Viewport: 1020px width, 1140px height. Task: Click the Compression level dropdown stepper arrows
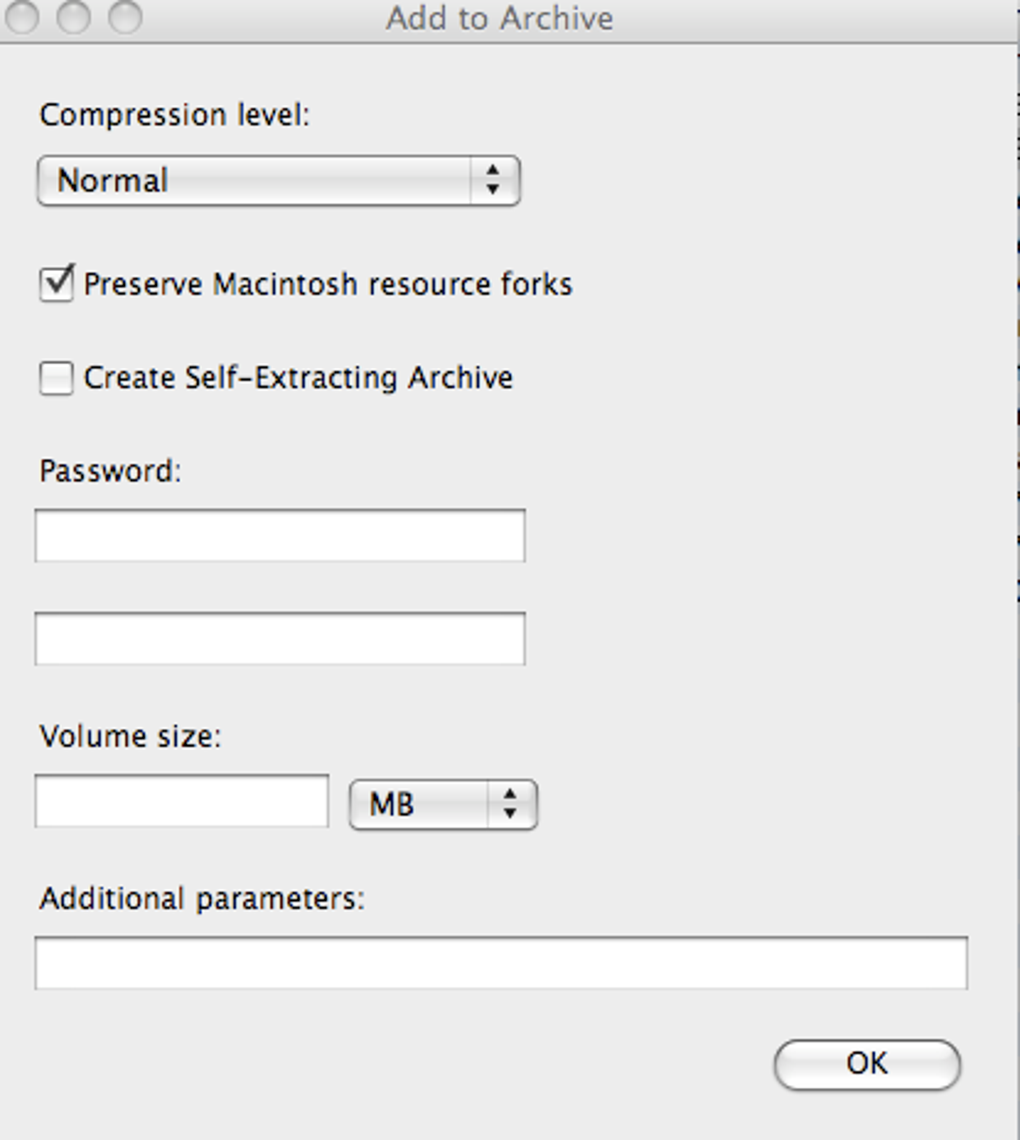[493, 181]
